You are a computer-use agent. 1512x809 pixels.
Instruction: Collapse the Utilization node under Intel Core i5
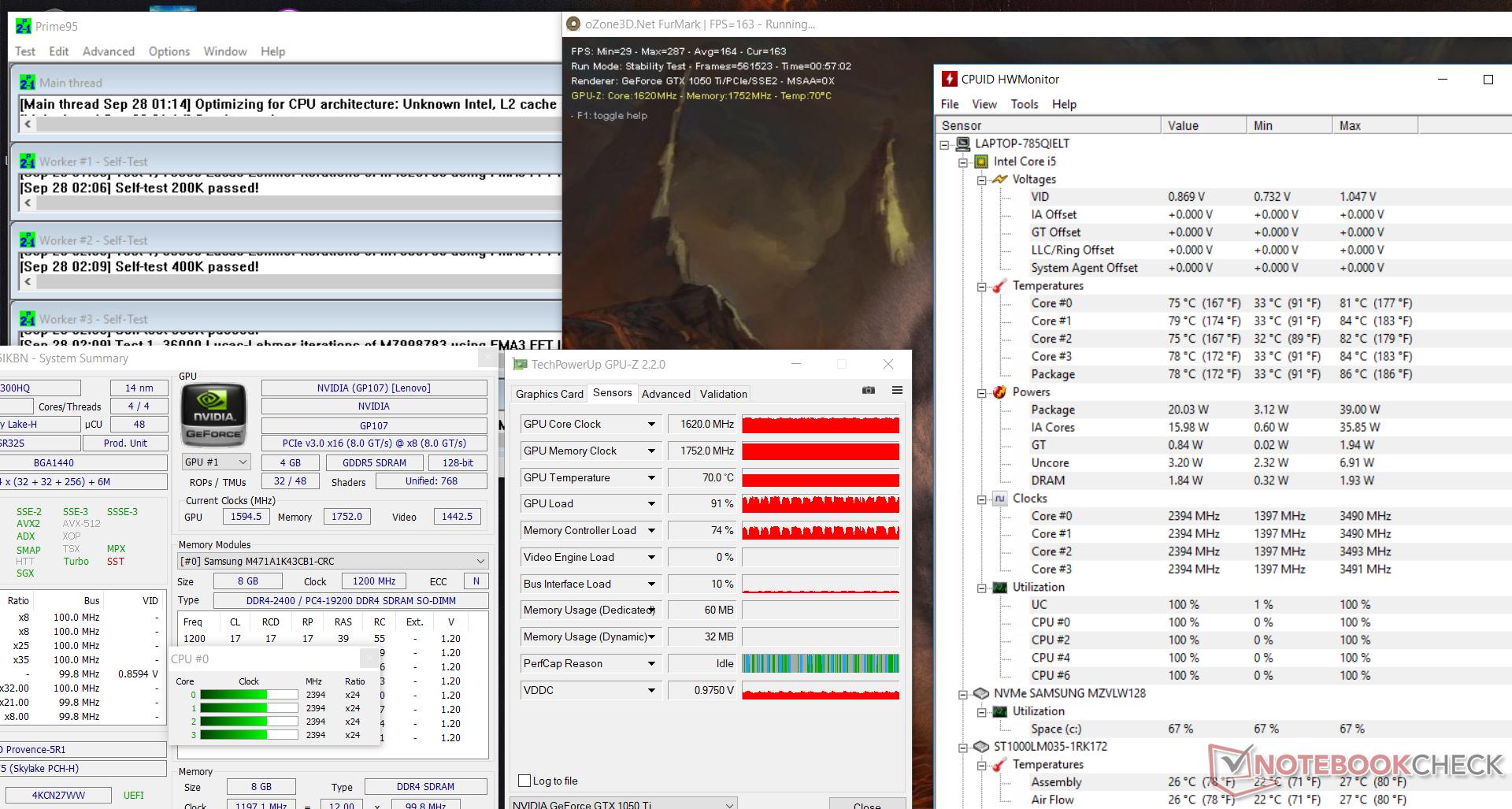[982, 588]
